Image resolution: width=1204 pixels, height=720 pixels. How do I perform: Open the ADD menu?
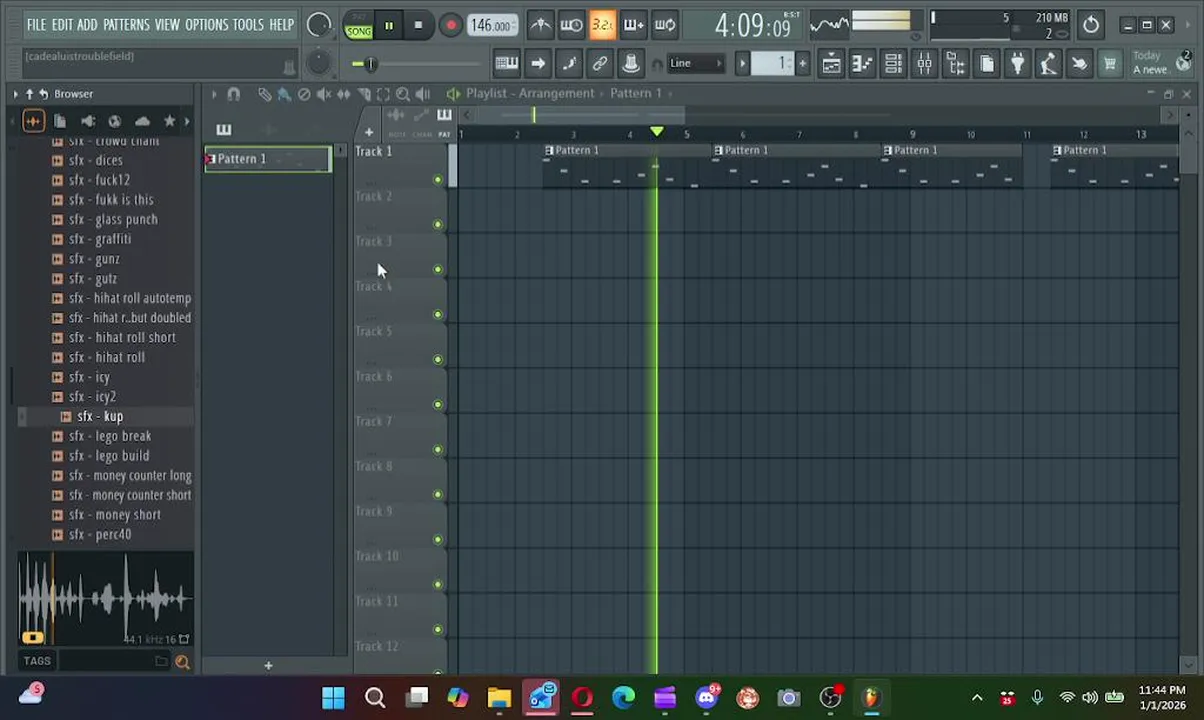tap(88, 24)
